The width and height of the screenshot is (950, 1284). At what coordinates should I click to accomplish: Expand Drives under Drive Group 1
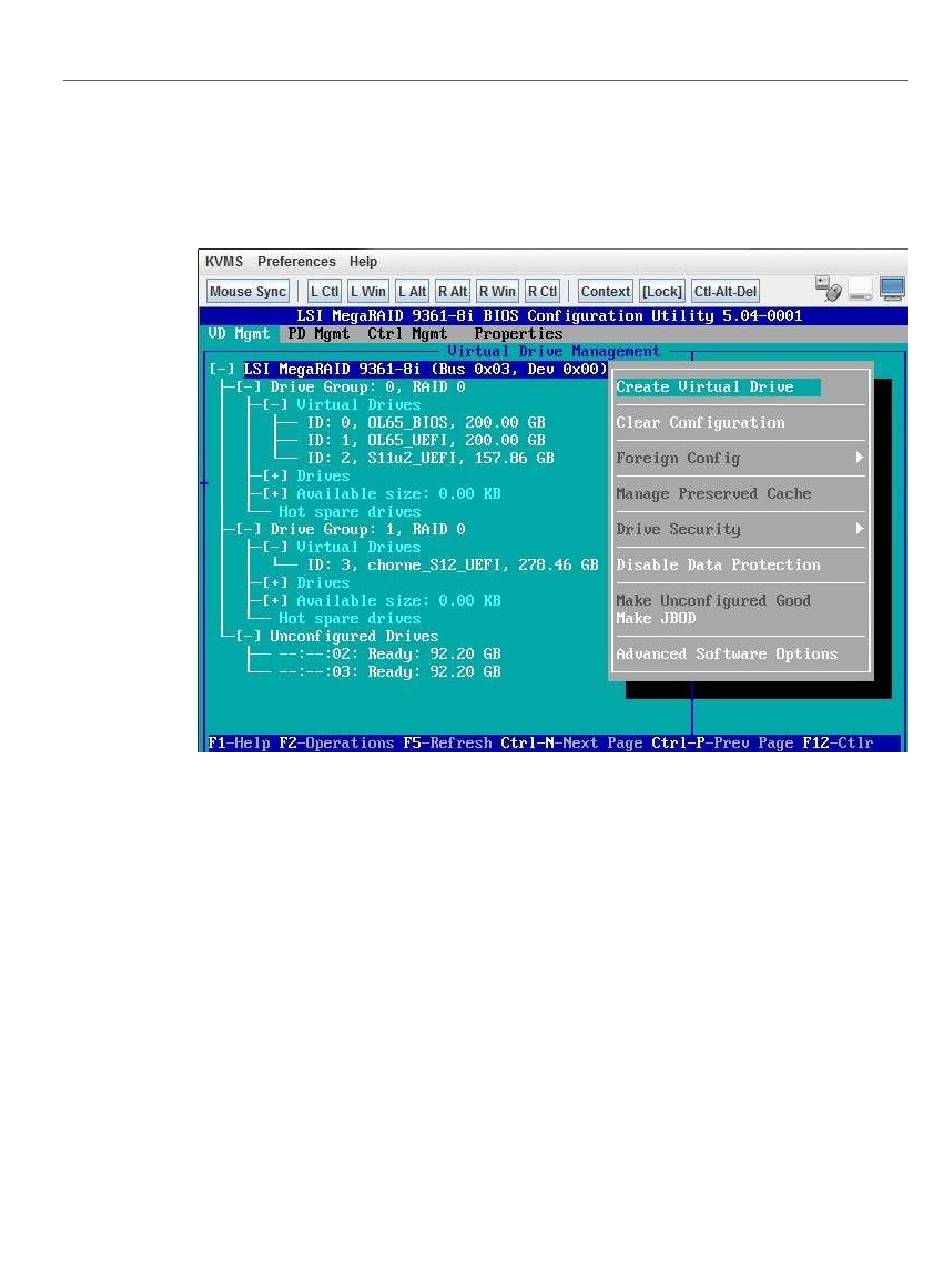[276, 583]
